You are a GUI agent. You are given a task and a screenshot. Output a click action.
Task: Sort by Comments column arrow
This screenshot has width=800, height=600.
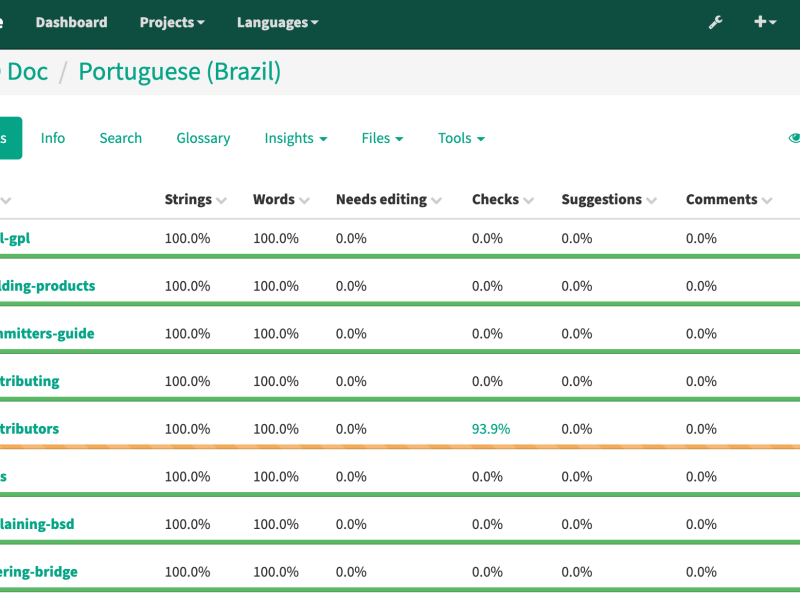pyautogui.click(x=767, y=201)
